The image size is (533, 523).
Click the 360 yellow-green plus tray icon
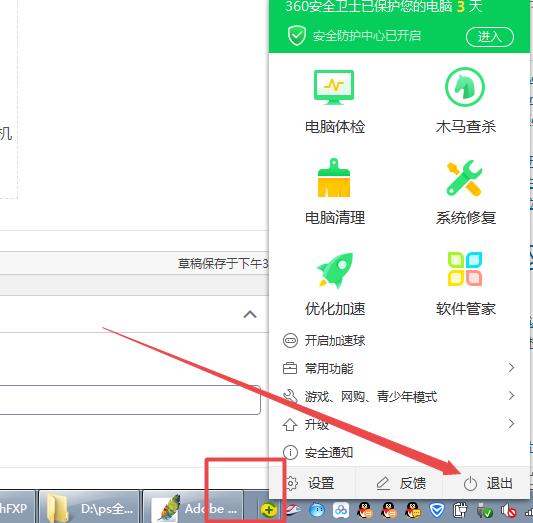pos(269,510)
